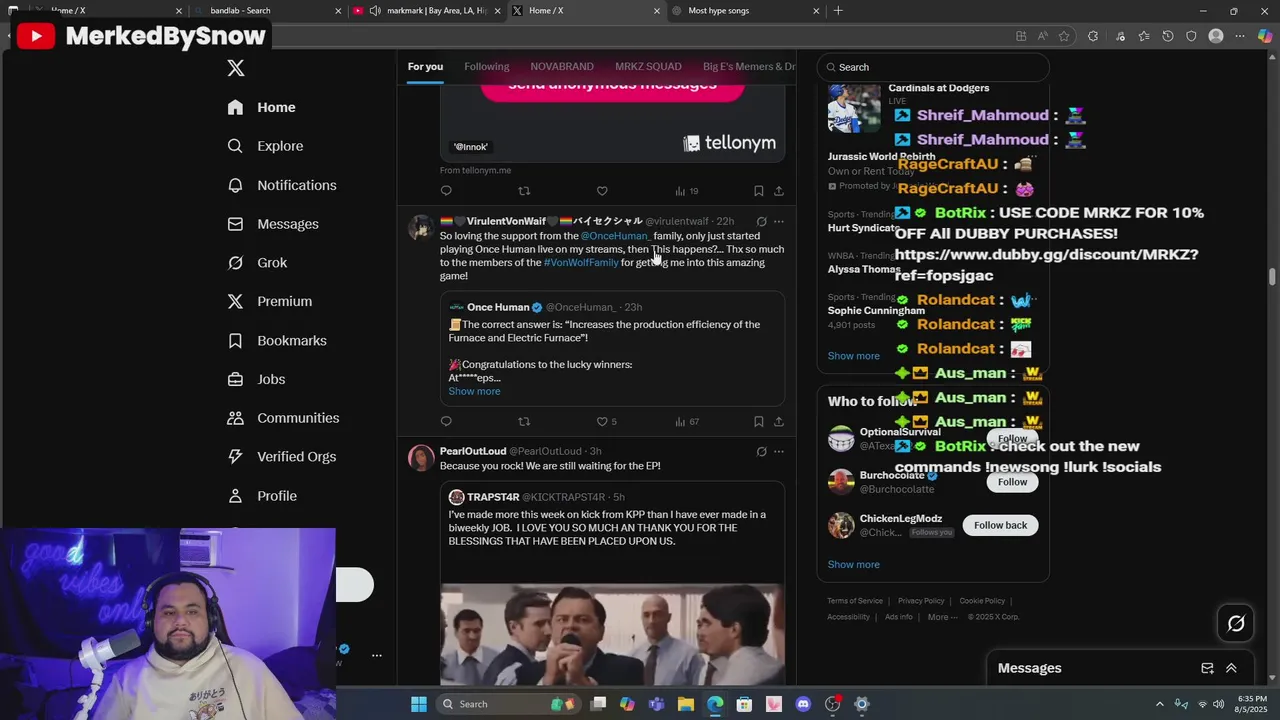Open Explore from the sidebar
1280x720 pixels.
point(265,146)
